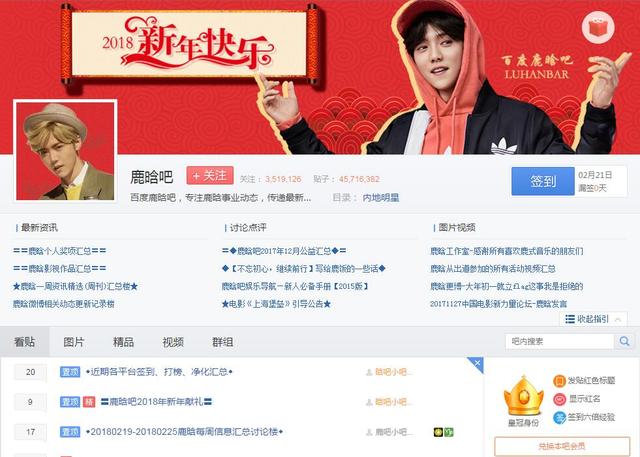Select the 视频 tab
640x457 pixels.
tap(173, 342)
